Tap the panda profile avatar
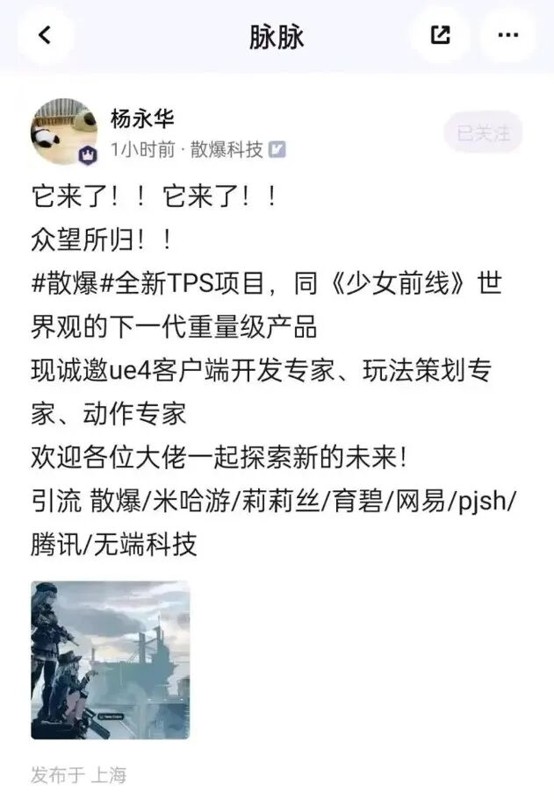This screenshot has width=554, height=806. [64, 132]
